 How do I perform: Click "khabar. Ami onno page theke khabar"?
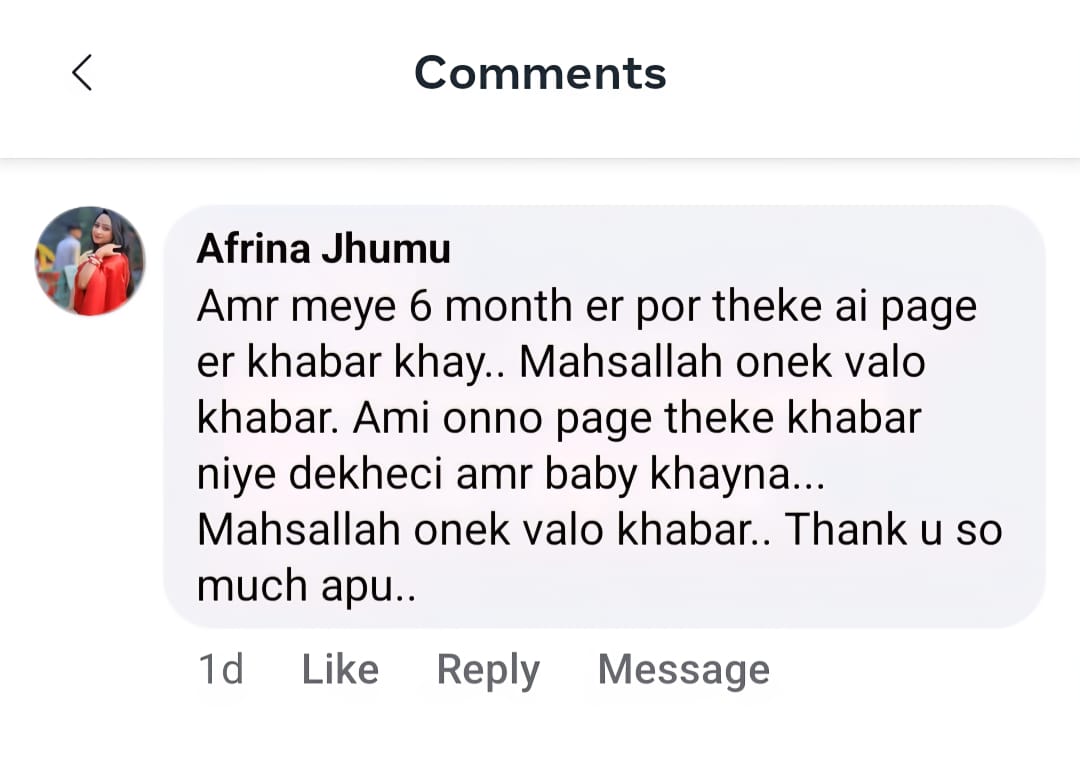(x=558, y=419)
